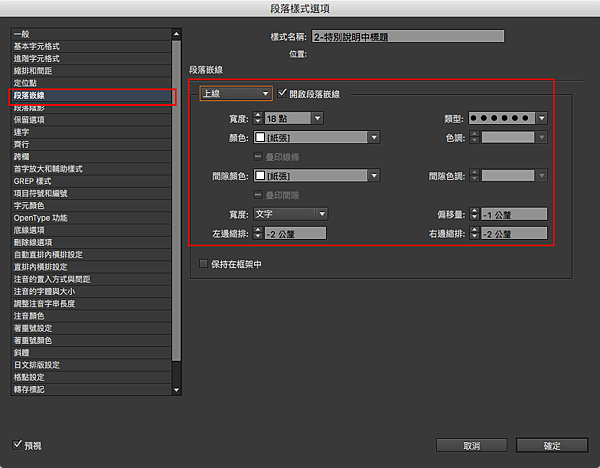Select 注音的字體與大小 category
The height and width of the screenshot is (468, 600).
[91, 291]
